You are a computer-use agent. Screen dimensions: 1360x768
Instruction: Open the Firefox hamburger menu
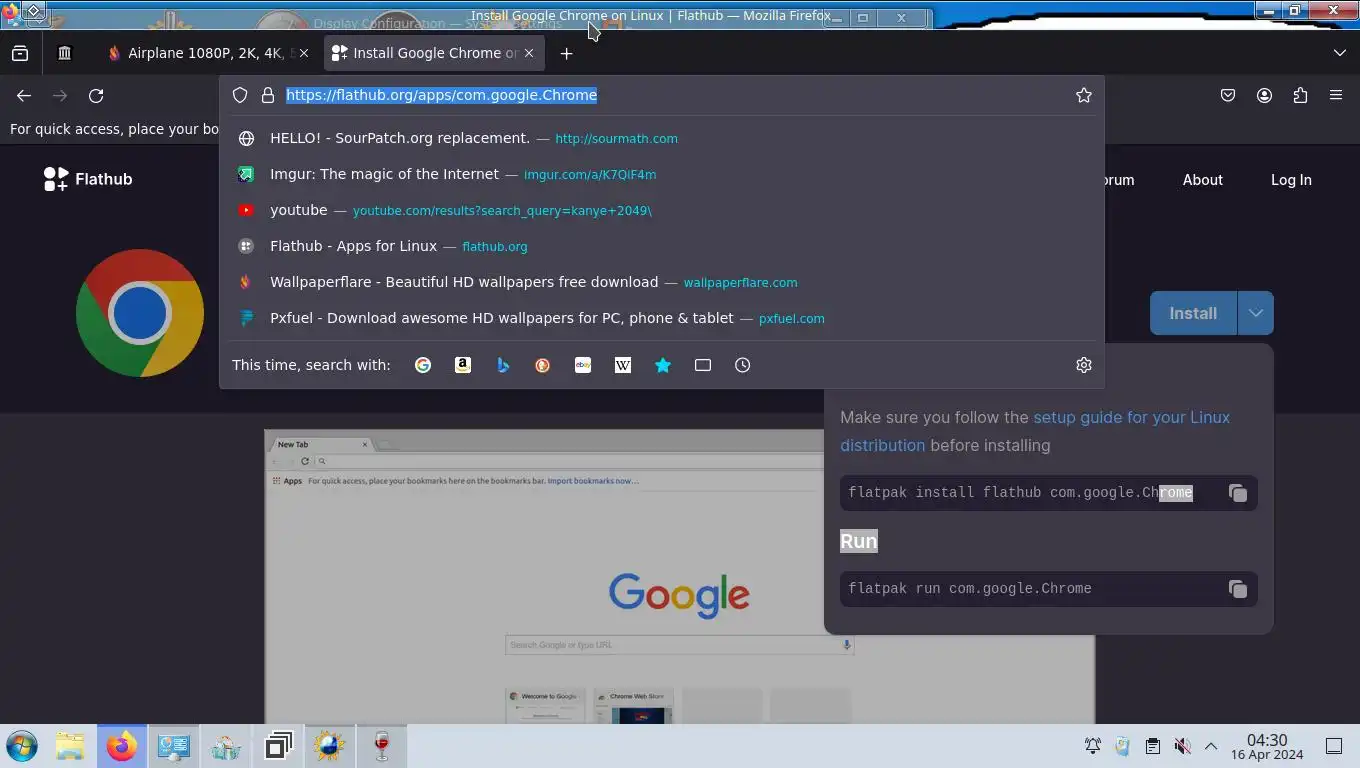(x=1336, y=96)
